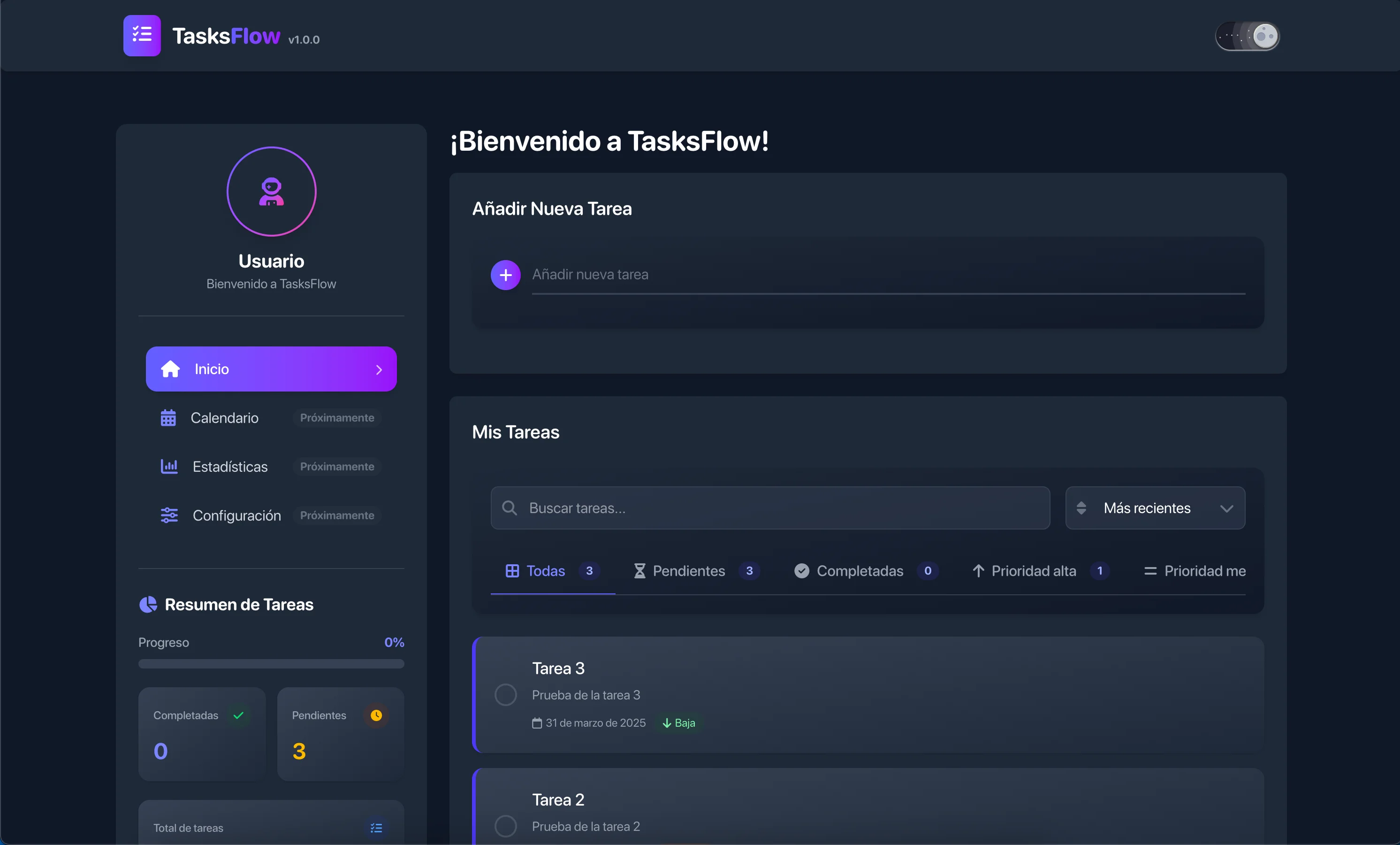Click the TasksFlow logo icon
The height and width of the screenshot is (845, 1400).
click(x=142, y=36)
